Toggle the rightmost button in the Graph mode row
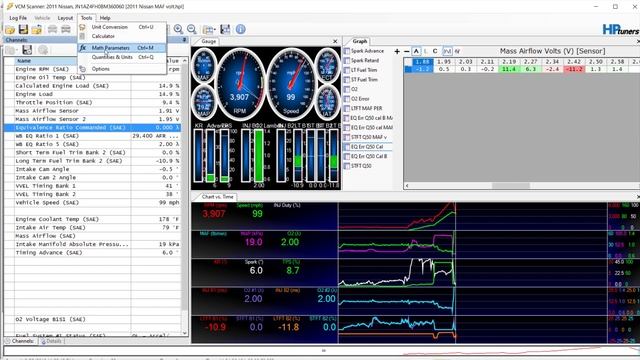640x360 pixels. [458, 51]
